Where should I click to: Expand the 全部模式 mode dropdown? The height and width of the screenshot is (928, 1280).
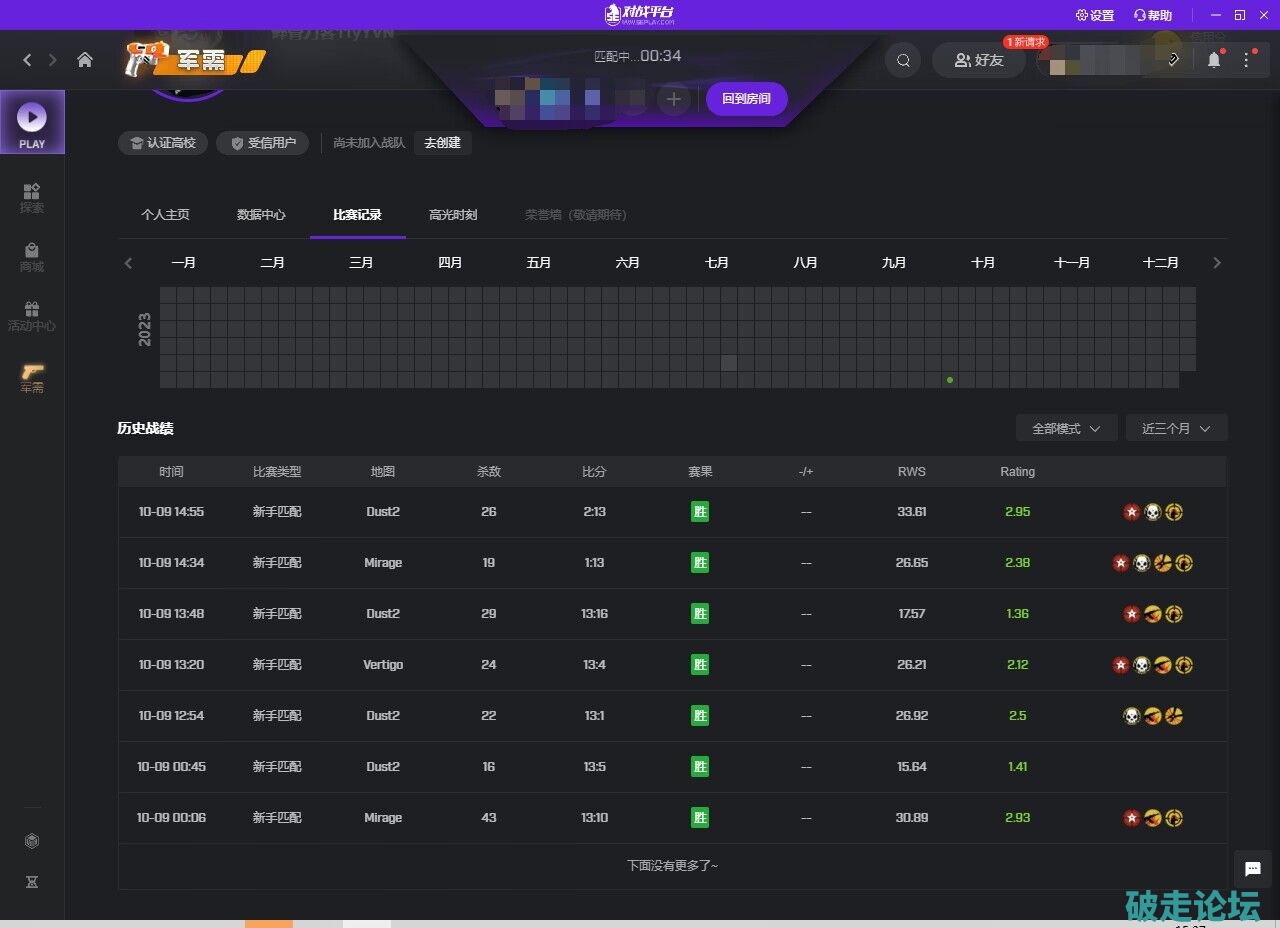click(x=1066, y=428)
